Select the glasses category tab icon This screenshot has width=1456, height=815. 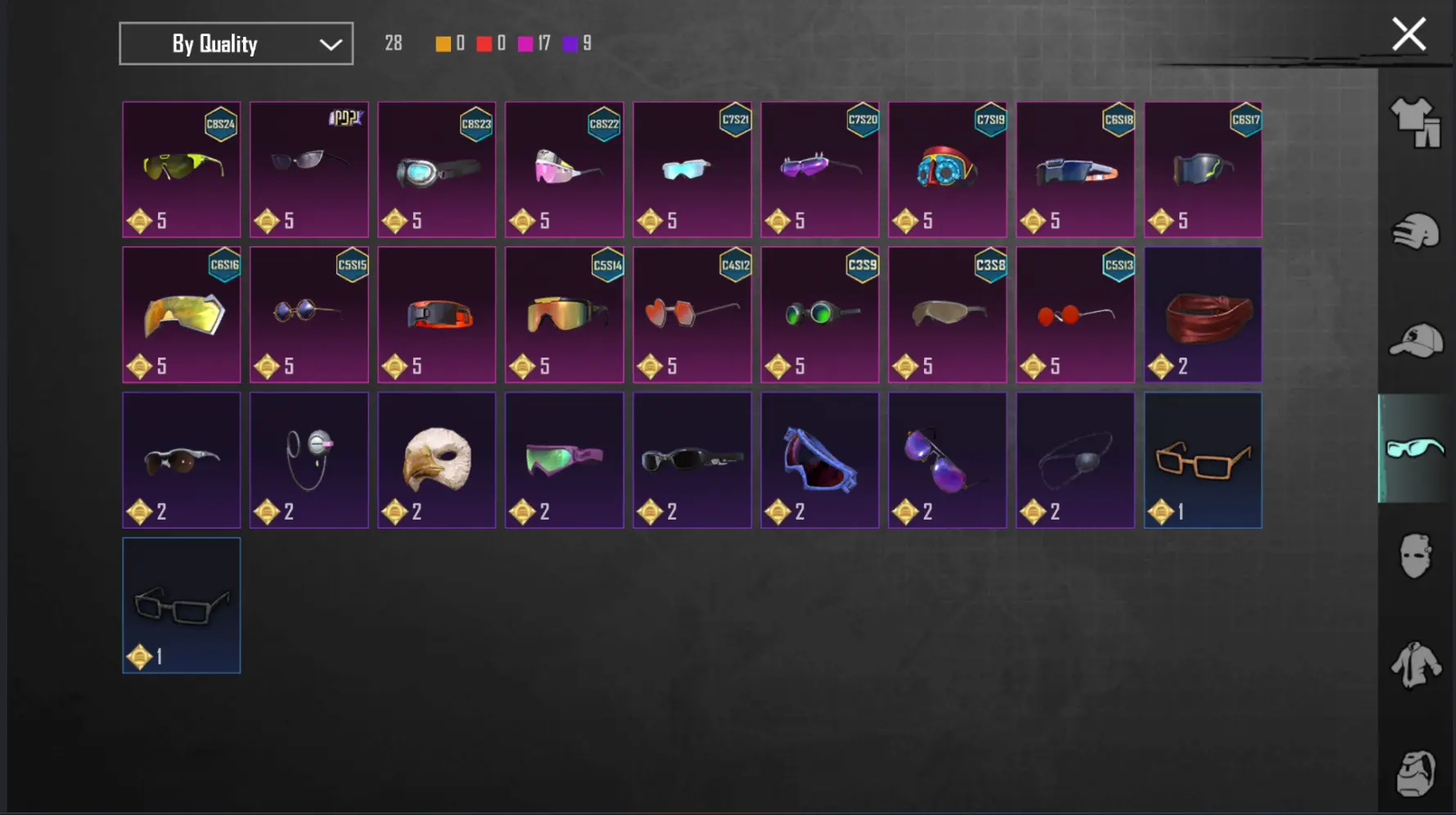[x=1415, y=448]
